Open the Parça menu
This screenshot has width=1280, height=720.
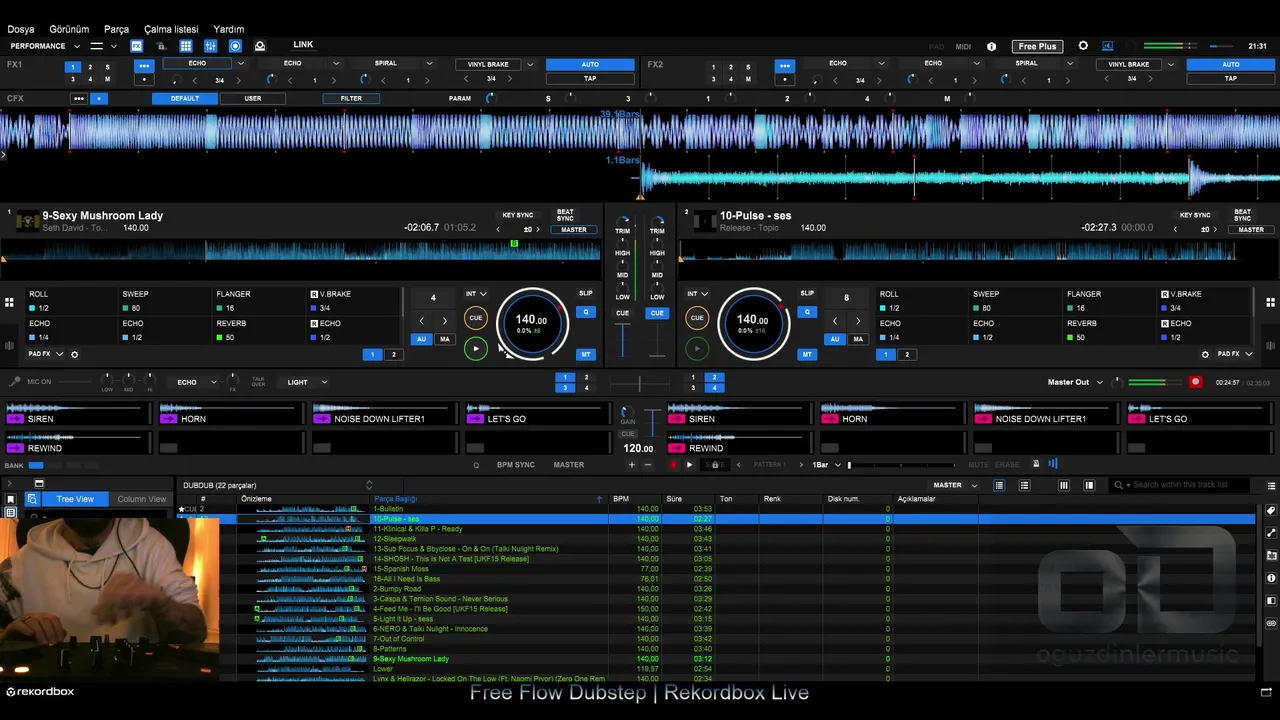[x=116, y=29]
